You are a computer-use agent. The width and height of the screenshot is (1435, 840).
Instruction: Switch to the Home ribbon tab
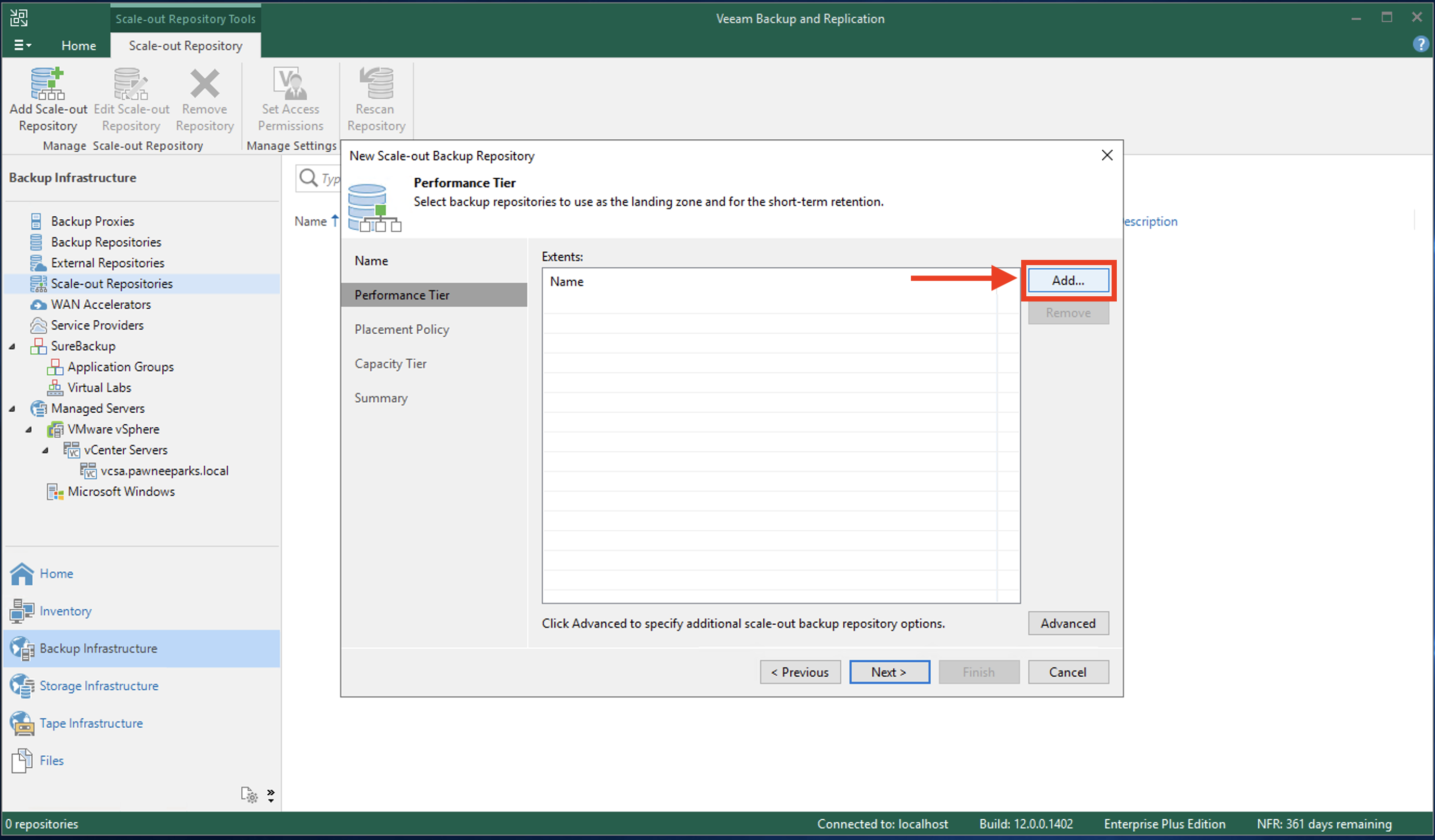pos(79,46)
